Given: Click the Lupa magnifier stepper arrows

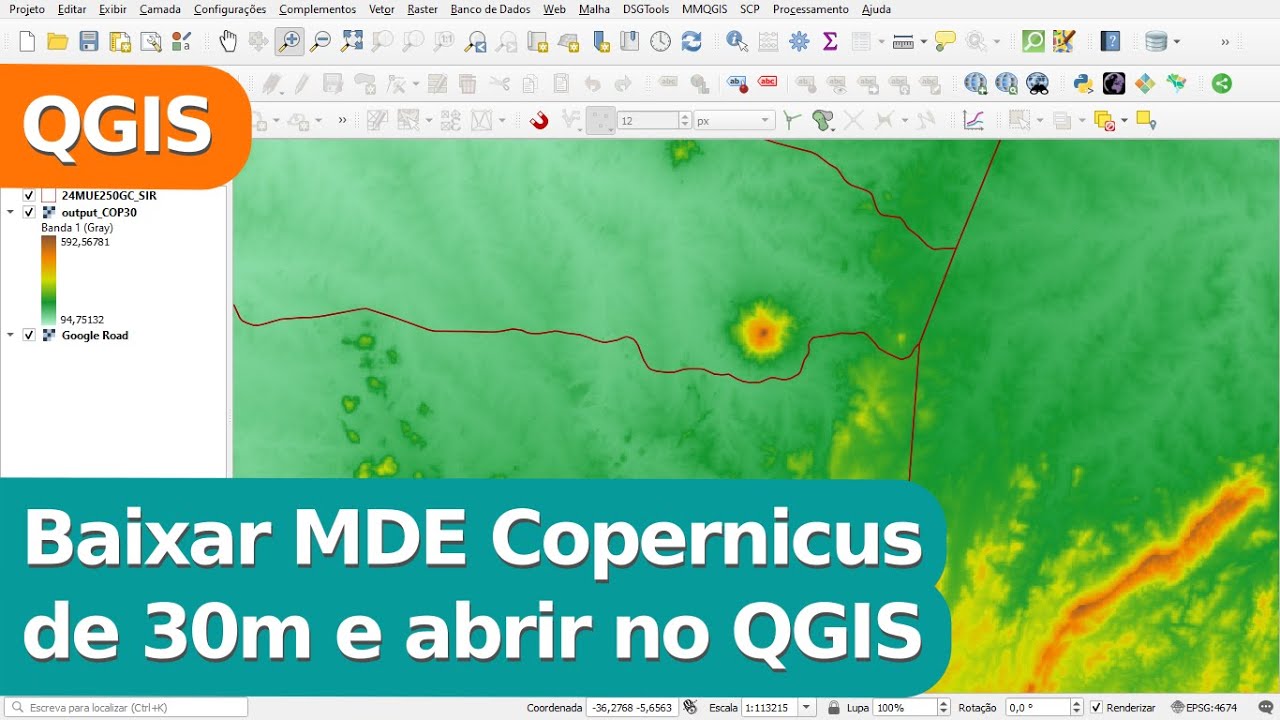Looking at the screenshot, I should 943,707.
